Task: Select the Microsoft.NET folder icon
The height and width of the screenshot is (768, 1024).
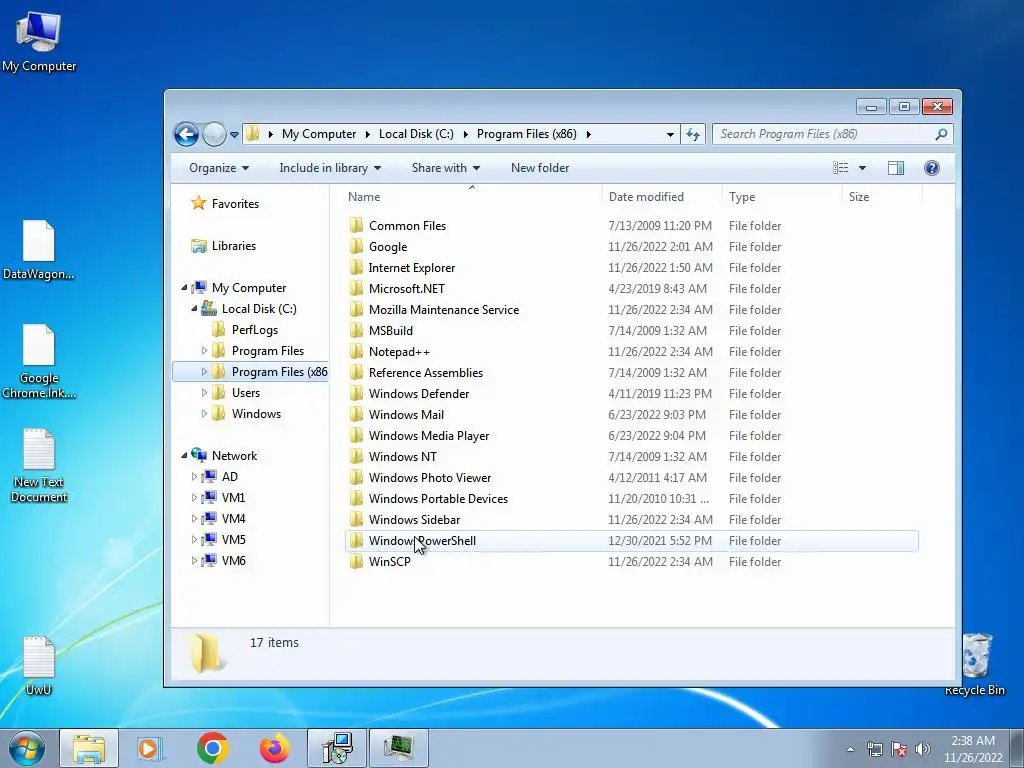Action: (356, 289)
